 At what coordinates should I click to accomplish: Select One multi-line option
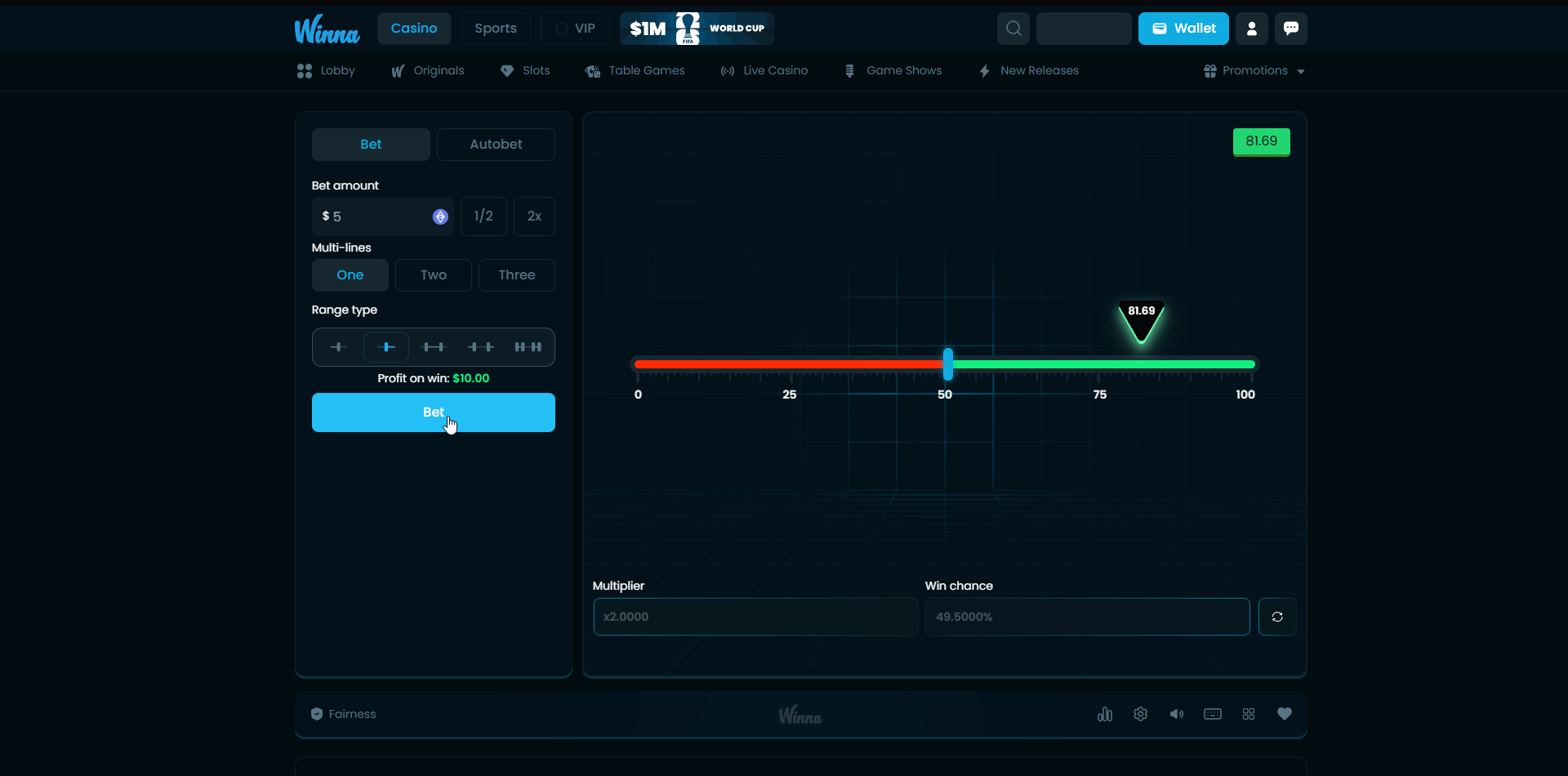tap(350, 275)
